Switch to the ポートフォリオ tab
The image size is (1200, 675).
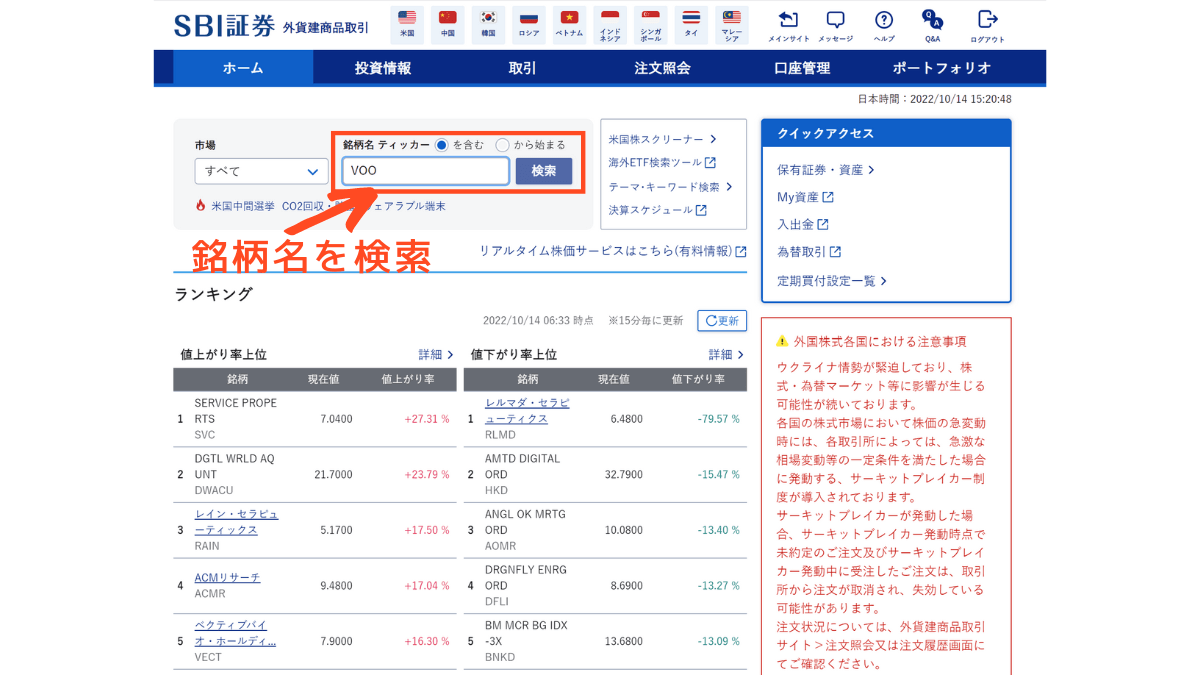click(x=941, y=68)
